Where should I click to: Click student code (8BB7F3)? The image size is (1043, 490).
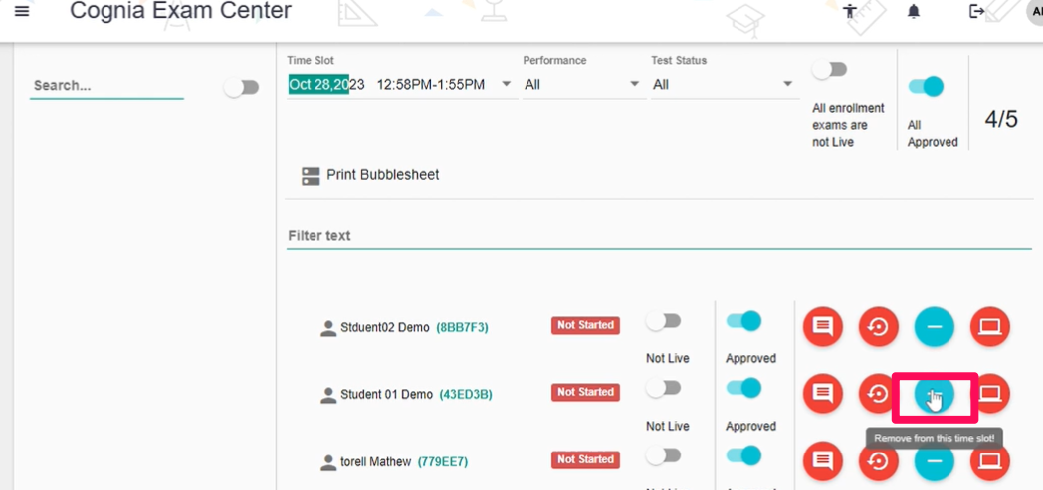click(462, 328)
